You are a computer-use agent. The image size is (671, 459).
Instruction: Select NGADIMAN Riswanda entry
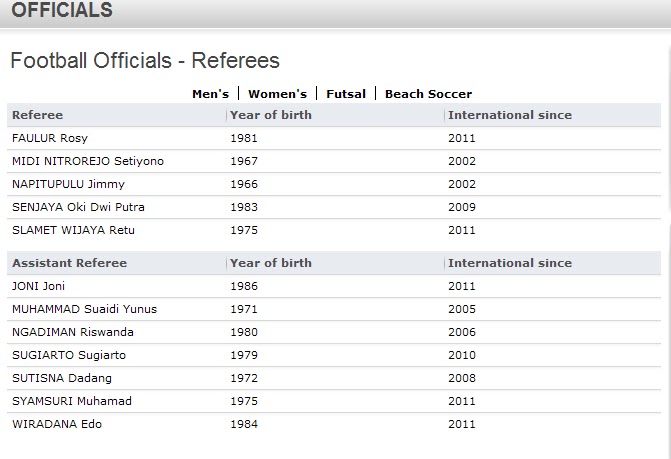click(x=73, y=332)
